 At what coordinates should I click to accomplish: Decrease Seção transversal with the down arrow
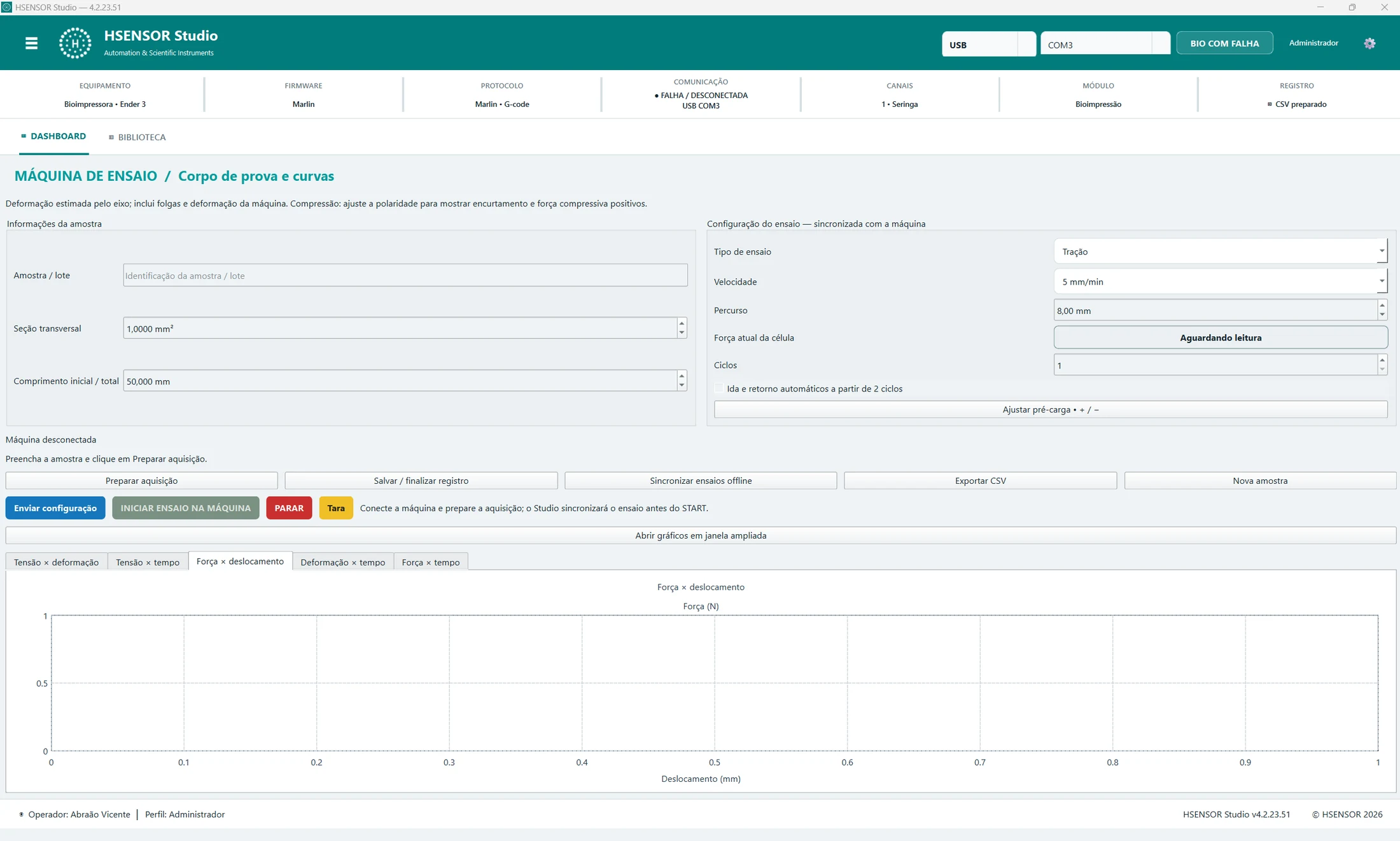pos(682,333)
